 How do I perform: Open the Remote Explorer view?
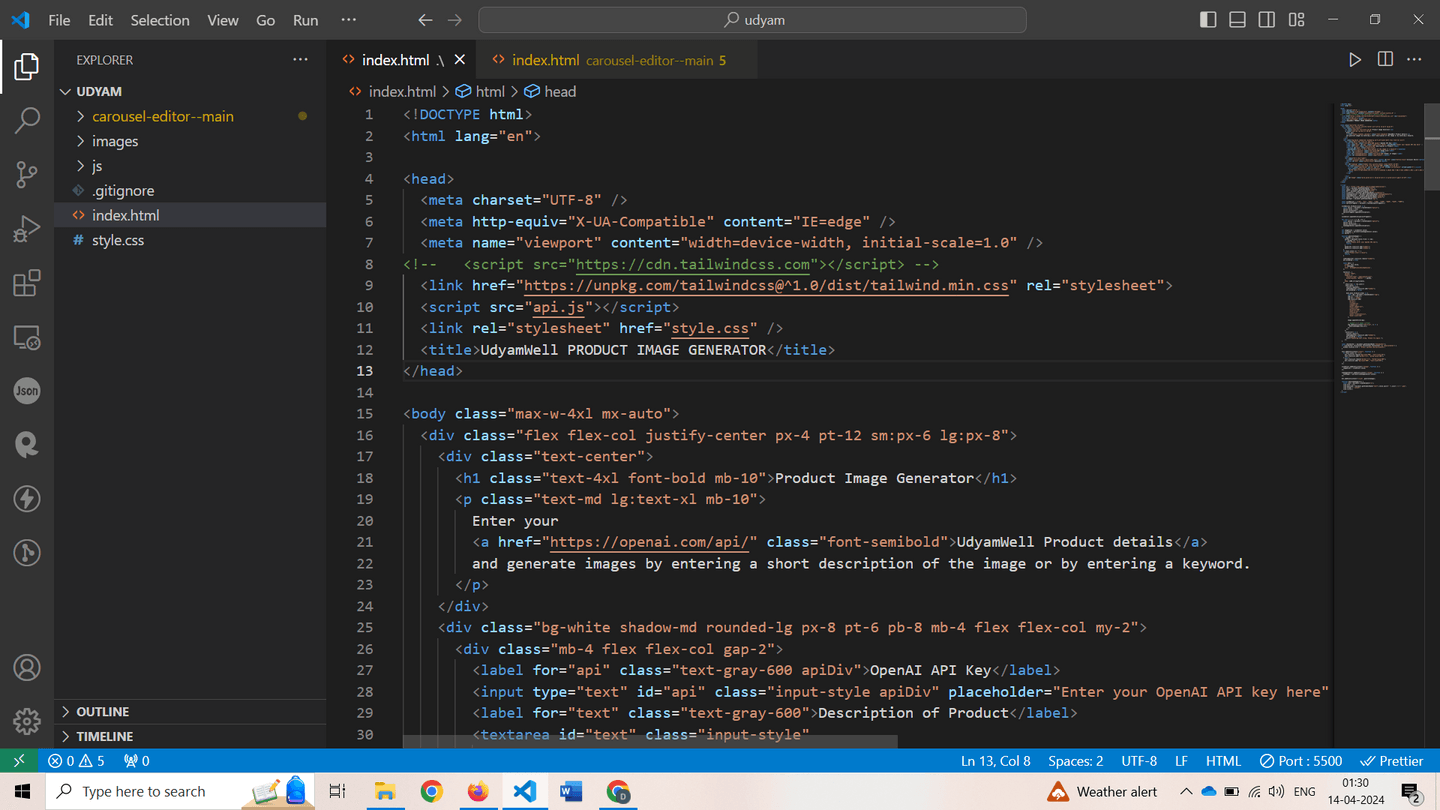click(27, 337)
